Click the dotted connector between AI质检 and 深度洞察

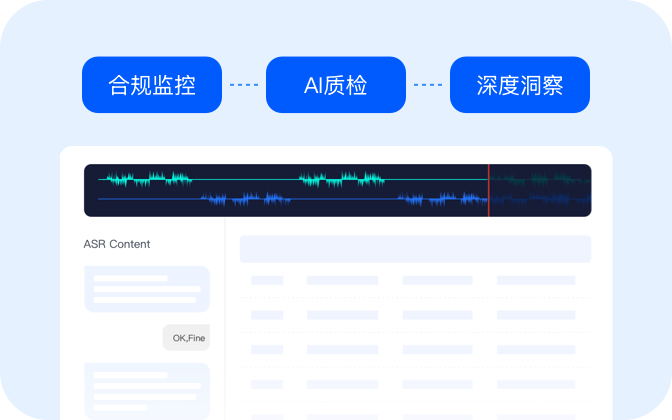coord(427,85)
